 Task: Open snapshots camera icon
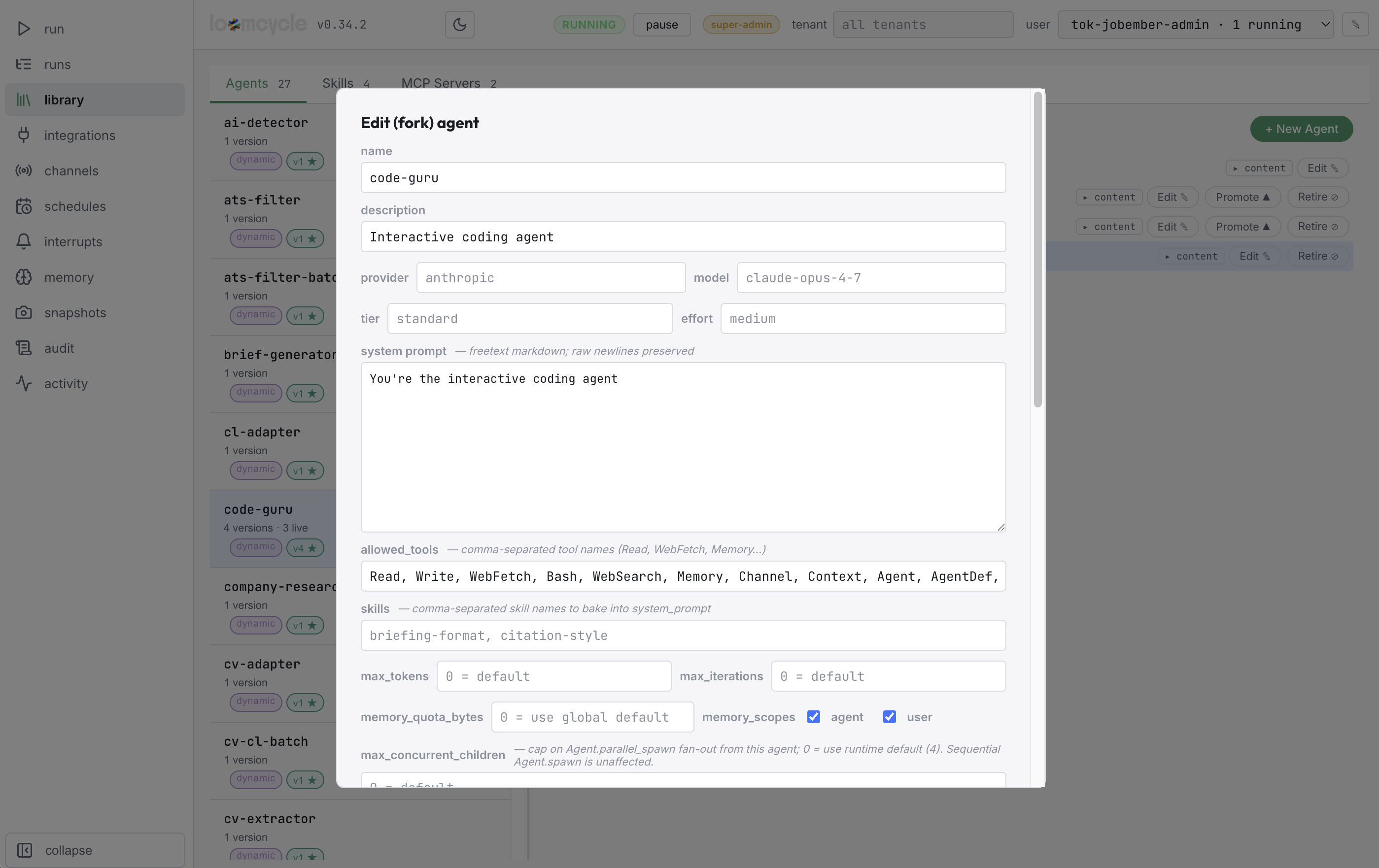point(24,313)
